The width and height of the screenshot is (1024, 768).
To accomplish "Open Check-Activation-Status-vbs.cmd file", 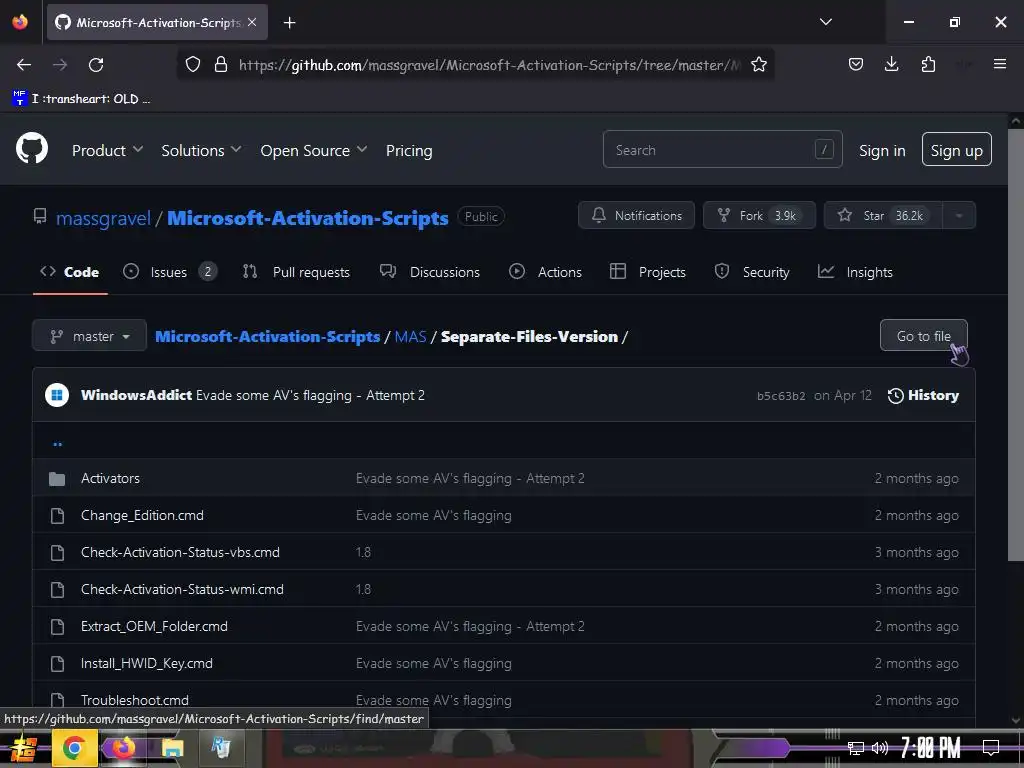I will [x=180, y=552].
